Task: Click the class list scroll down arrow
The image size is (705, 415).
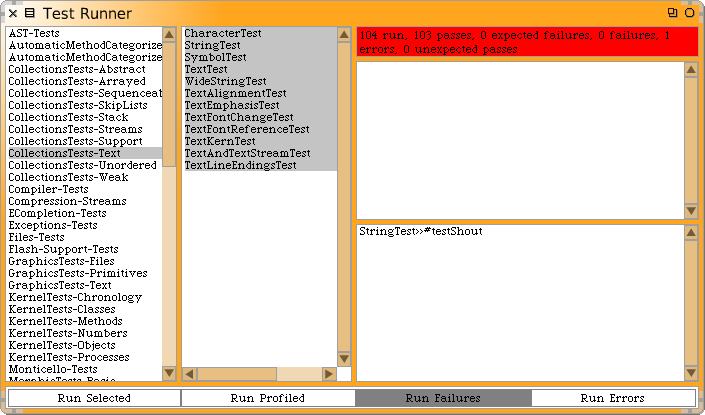Action: [344, 358]
